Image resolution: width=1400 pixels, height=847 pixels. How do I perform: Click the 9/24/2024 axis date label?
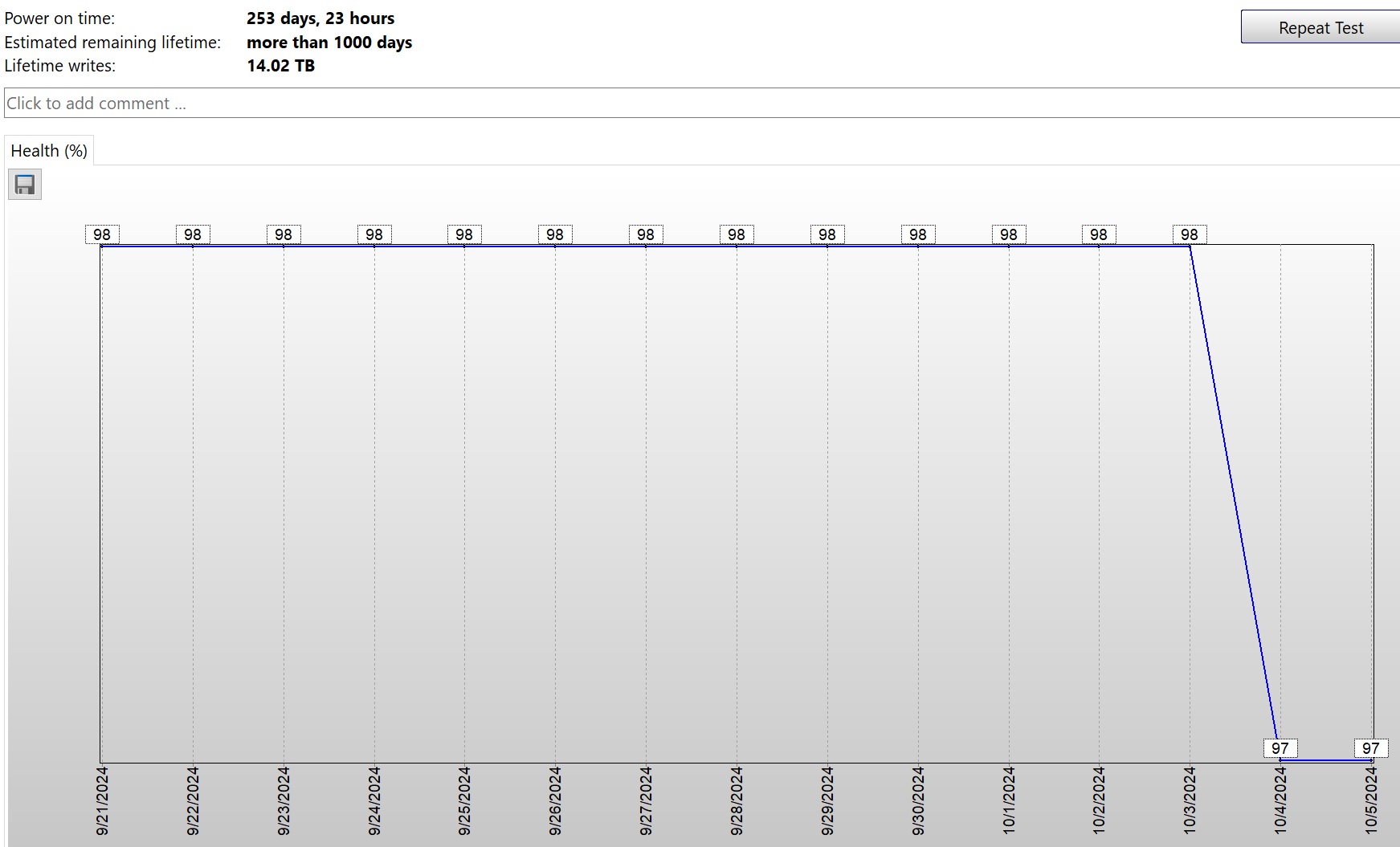(374, 801)
